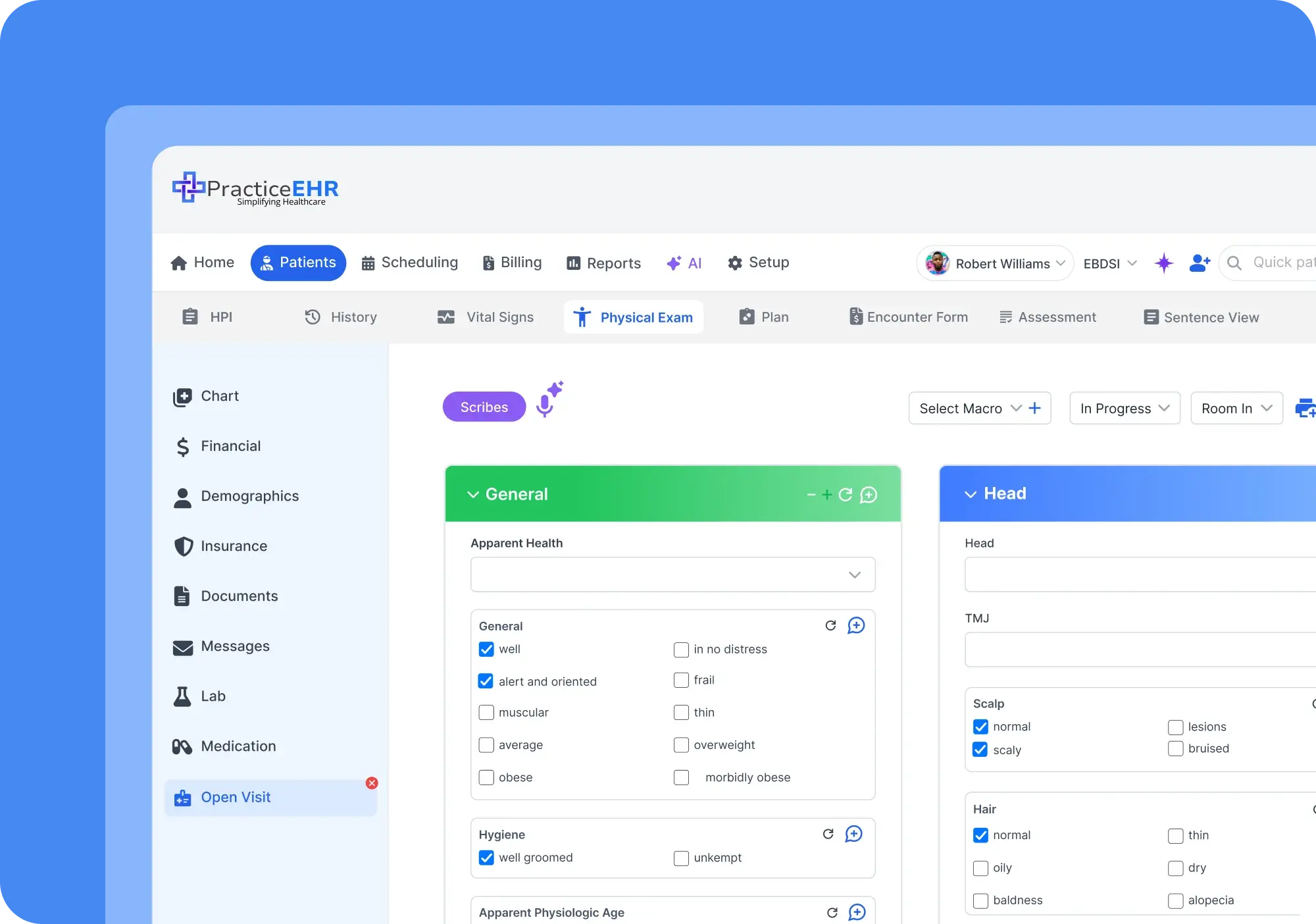1316x924 pixels.
Task: Open the comment-add icon beside Hygiene refresh
Action: (853, 834)
